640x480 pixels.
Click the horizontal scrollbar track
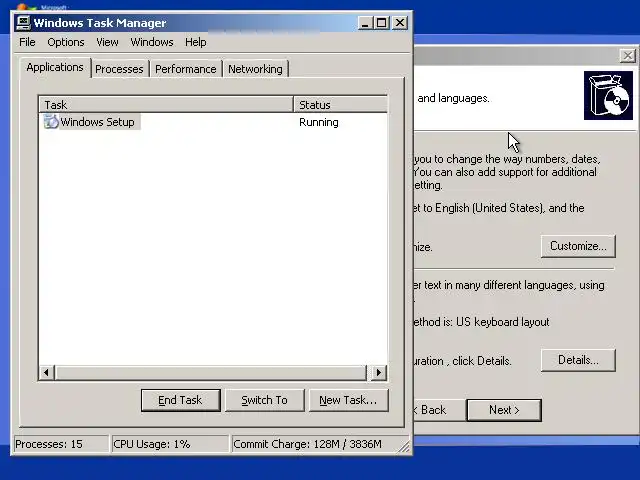[x=211, y=372]
